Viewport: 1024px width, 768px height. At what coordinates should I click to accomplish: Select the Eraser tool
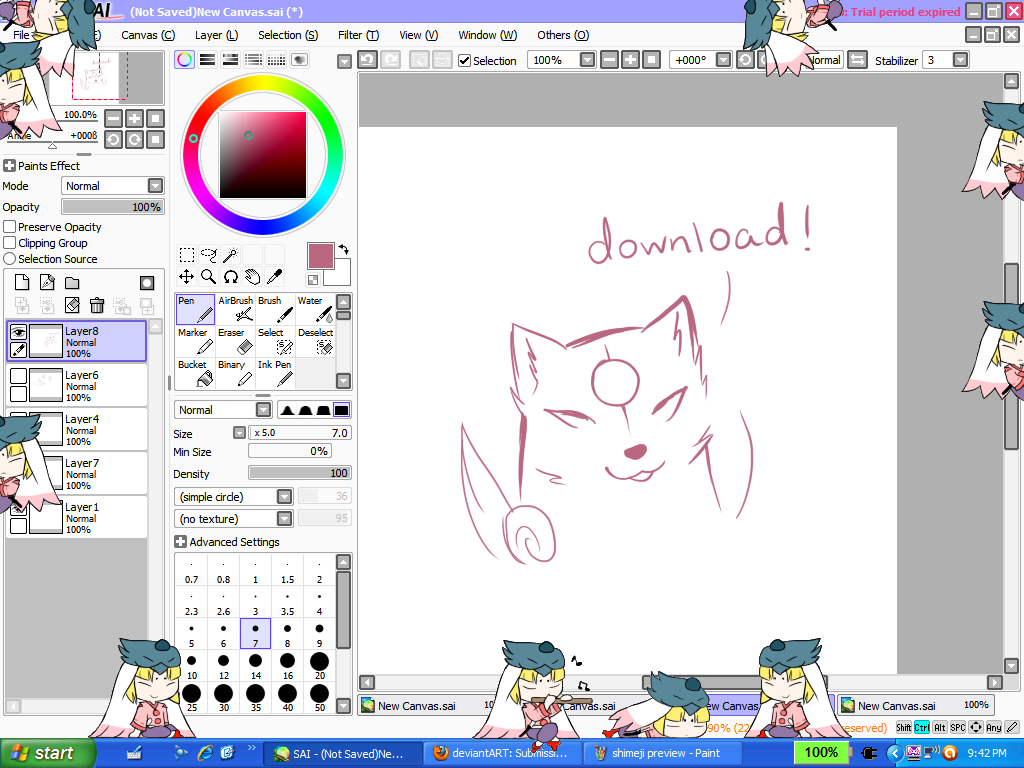(235, 341)
